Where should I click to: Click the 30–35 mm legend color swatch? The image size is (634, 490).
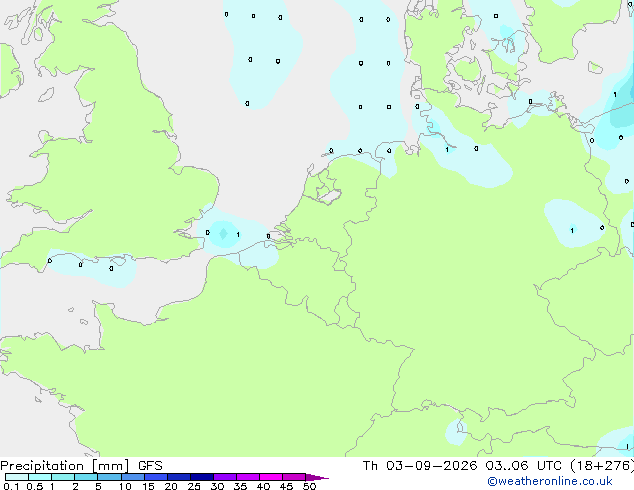[225, 477]
